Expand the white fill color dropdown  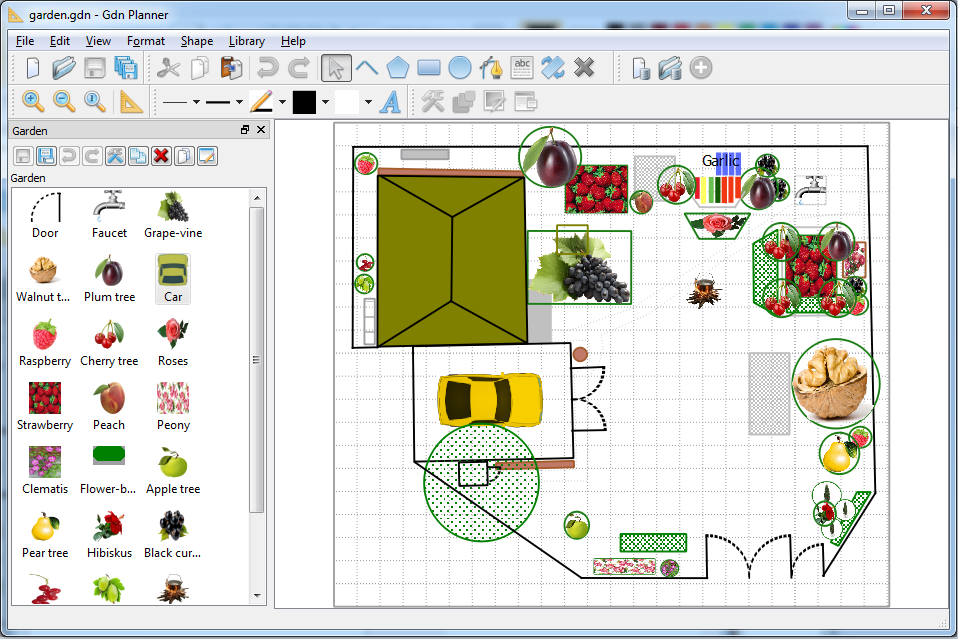(368, 102)
